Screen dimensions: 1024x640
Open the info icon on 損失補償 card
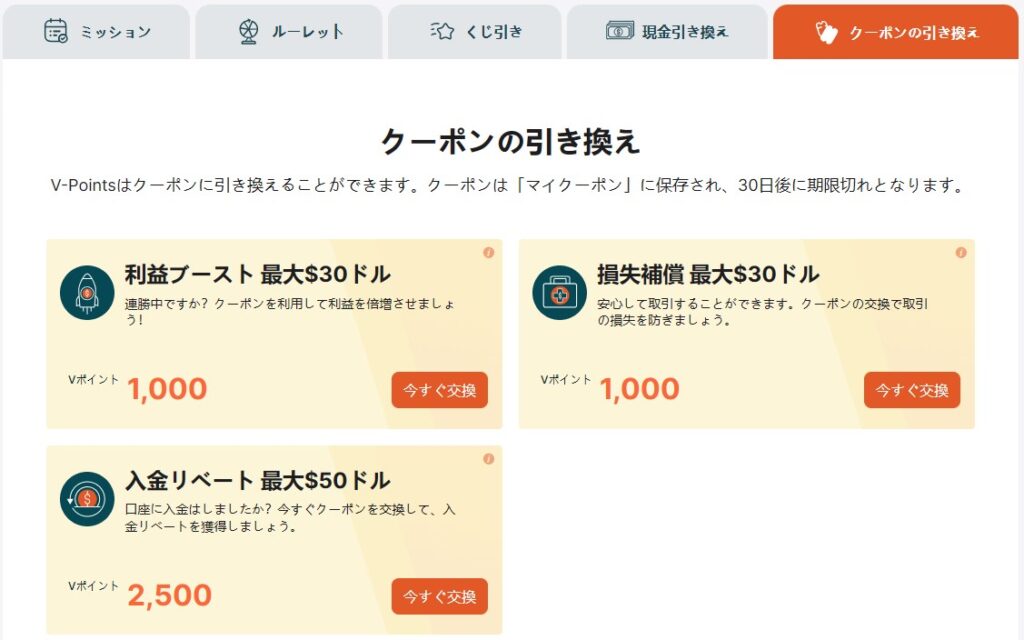pos(959,254)
